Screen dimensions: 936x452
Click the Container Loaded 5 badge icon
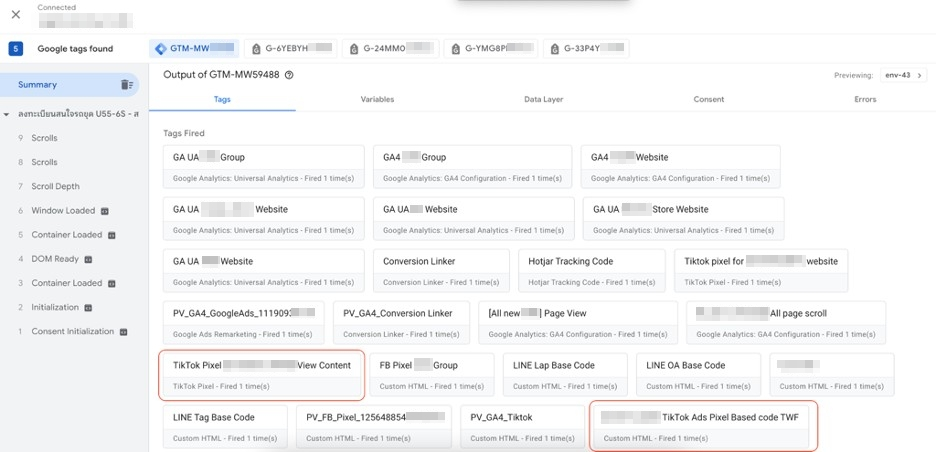click(112, 235)
